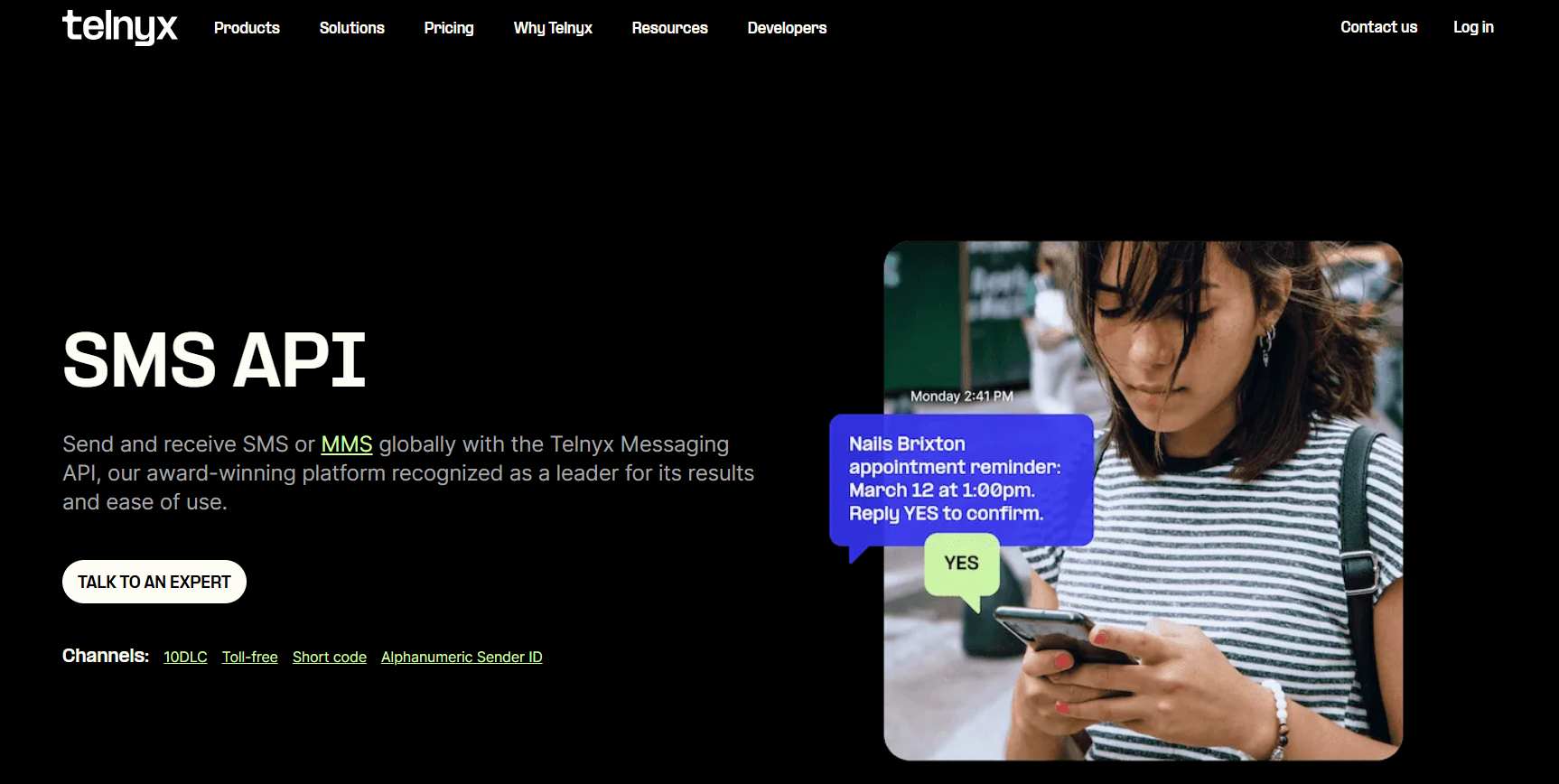
Task: Click the green YES reply bubble
Action: tap(962, 565)
